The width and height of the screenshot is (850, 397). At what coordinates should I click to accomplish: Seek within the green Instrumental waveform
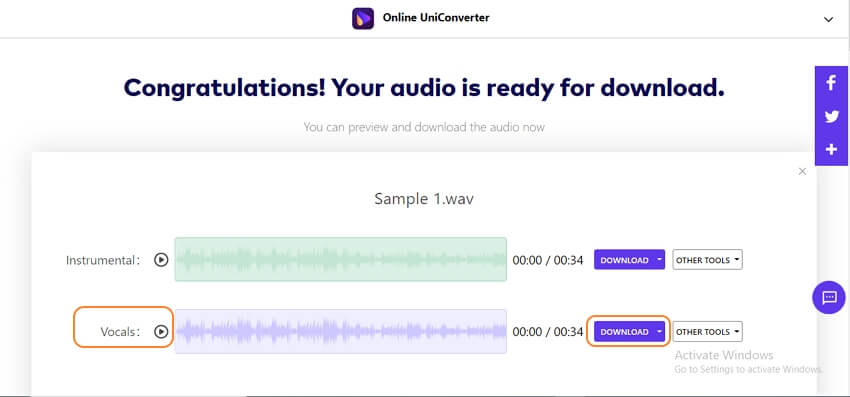coord(340,259)
